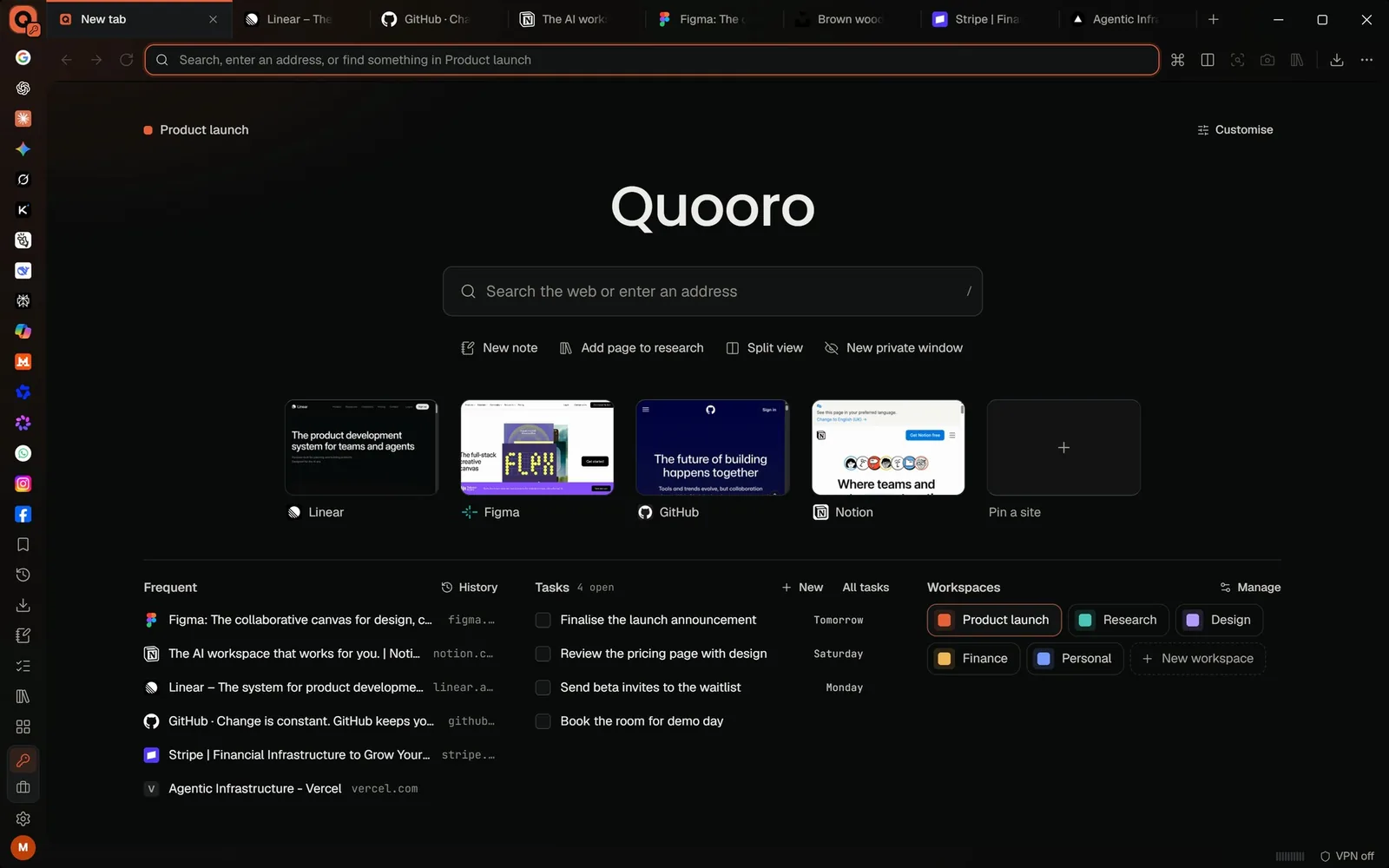Check Review the pricing page with design
The image size is (1389, 868).
click(x=543, y=654)
